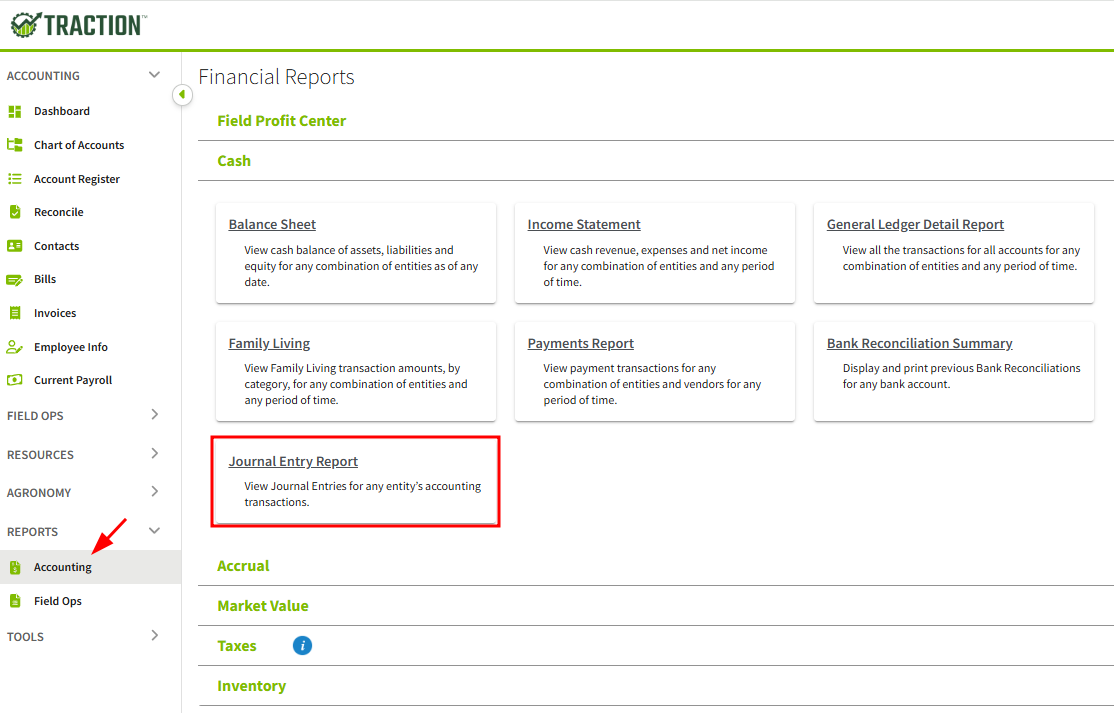Expand the Accrual reports section
Screen dimensions: 1114x713
pos(243,566)
